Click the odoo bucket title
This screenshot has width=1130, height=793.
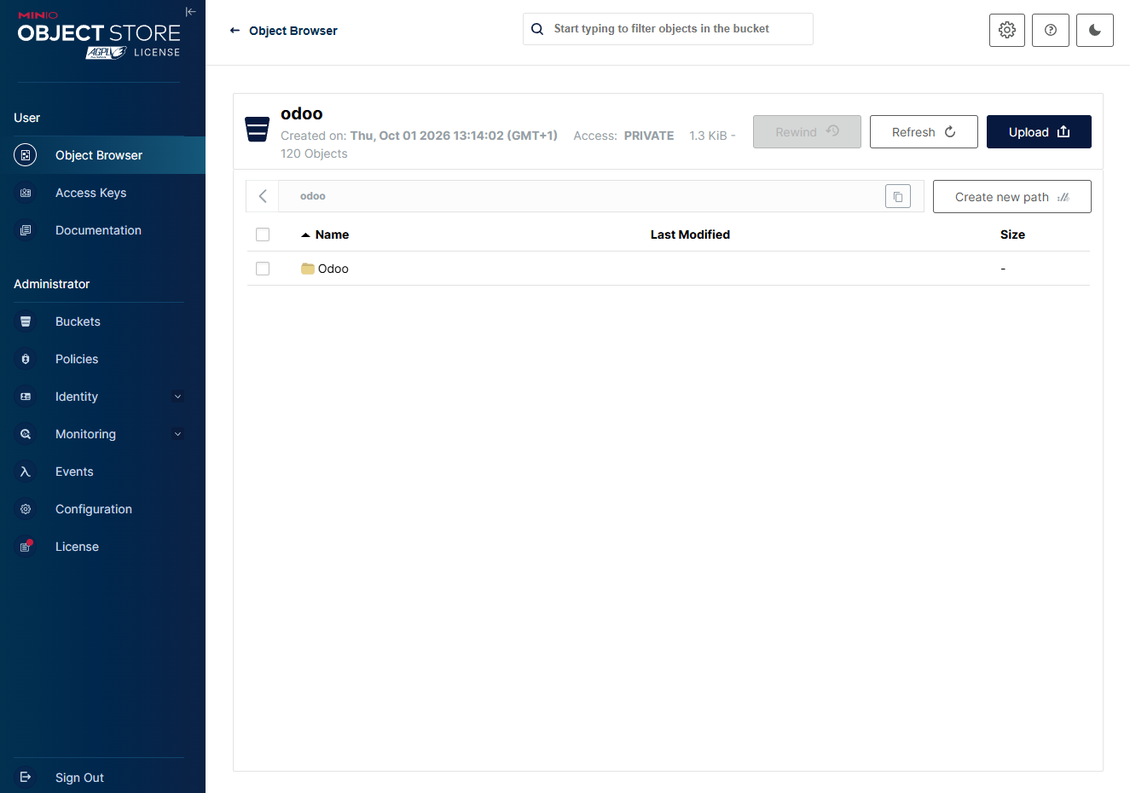tap(301, 113)
